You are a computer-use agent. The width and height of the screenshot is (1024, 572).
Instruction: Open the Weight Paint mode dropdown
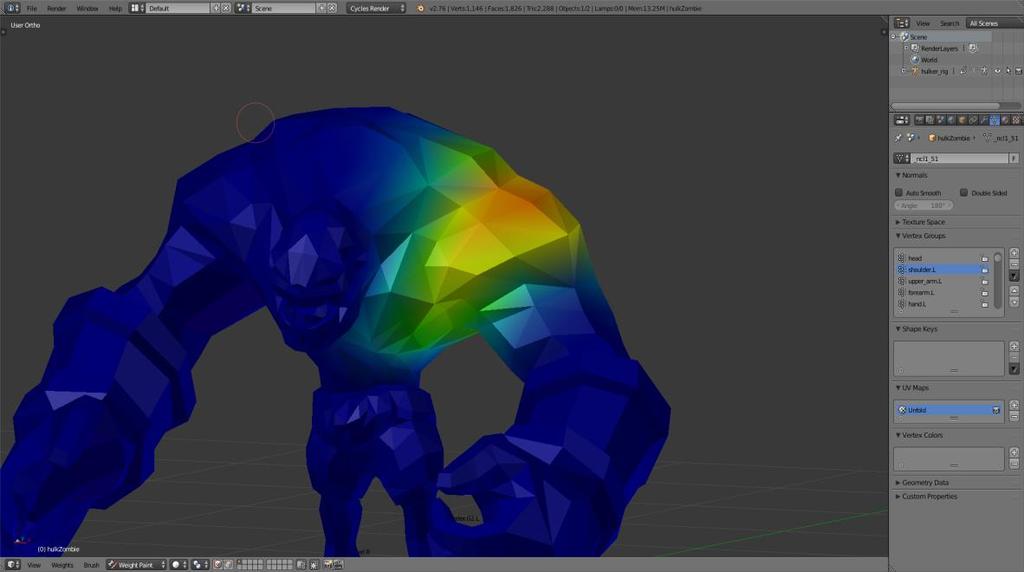click(136, 565)
